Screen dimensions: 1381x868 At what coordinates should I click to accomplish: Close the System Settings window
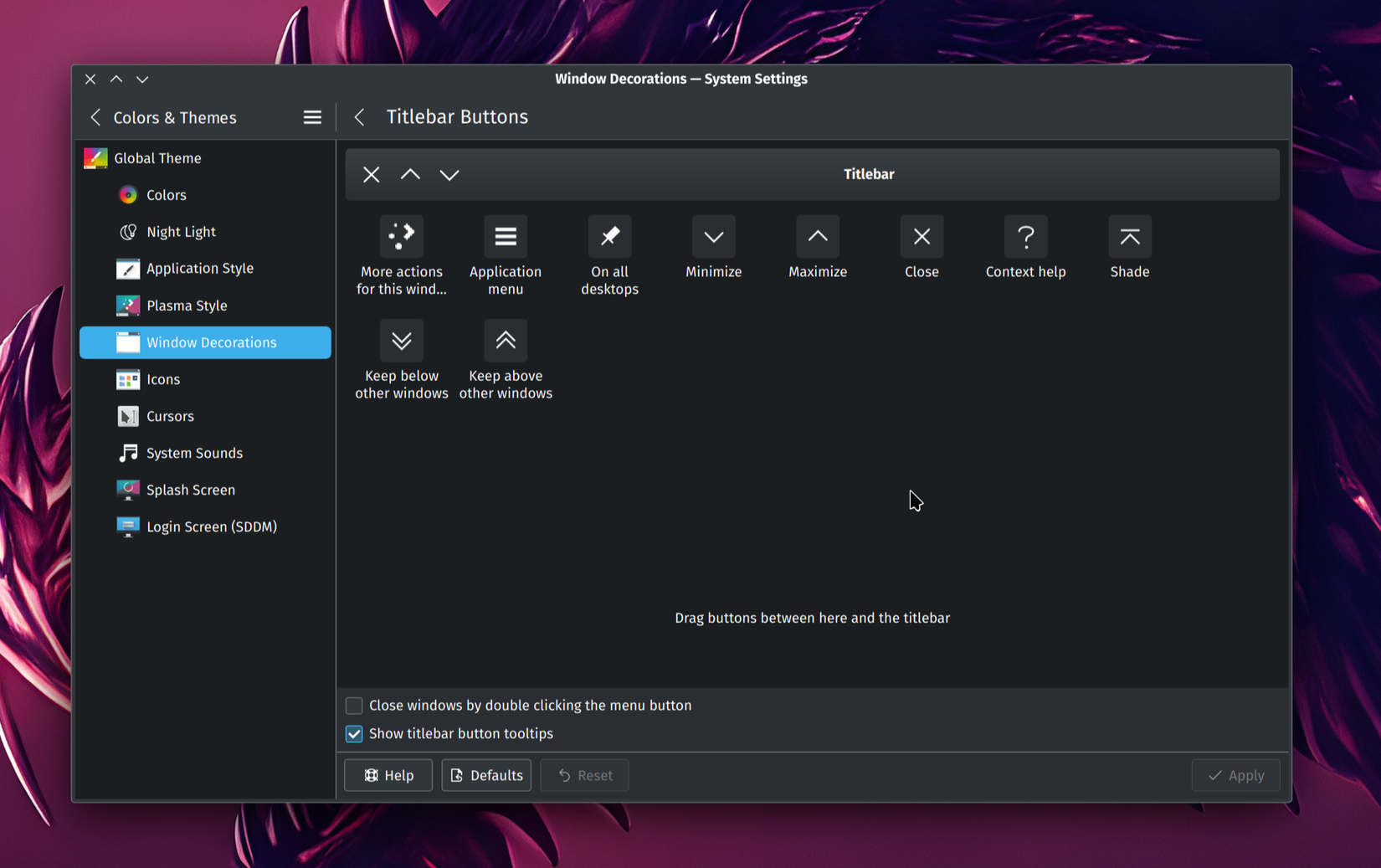[90, 79]
